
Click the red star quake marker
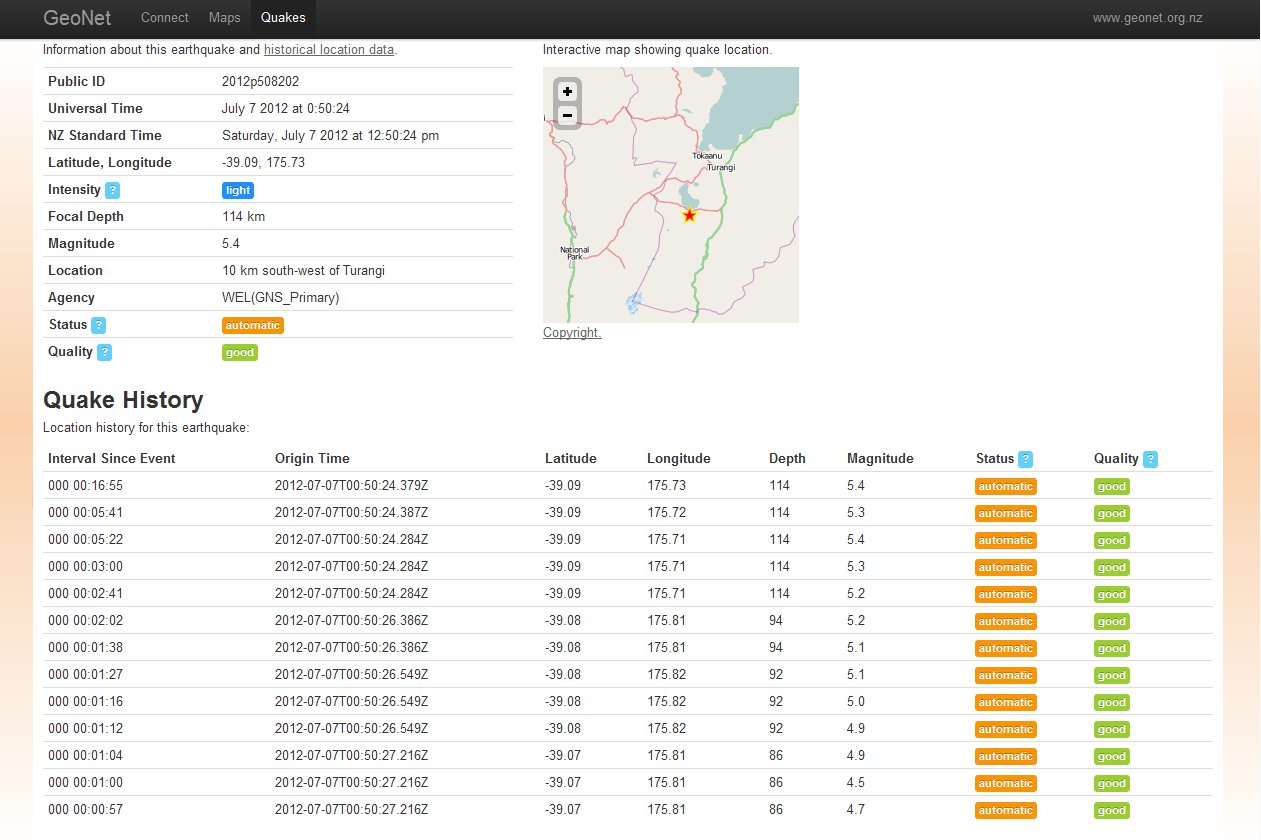click(689, 215)
